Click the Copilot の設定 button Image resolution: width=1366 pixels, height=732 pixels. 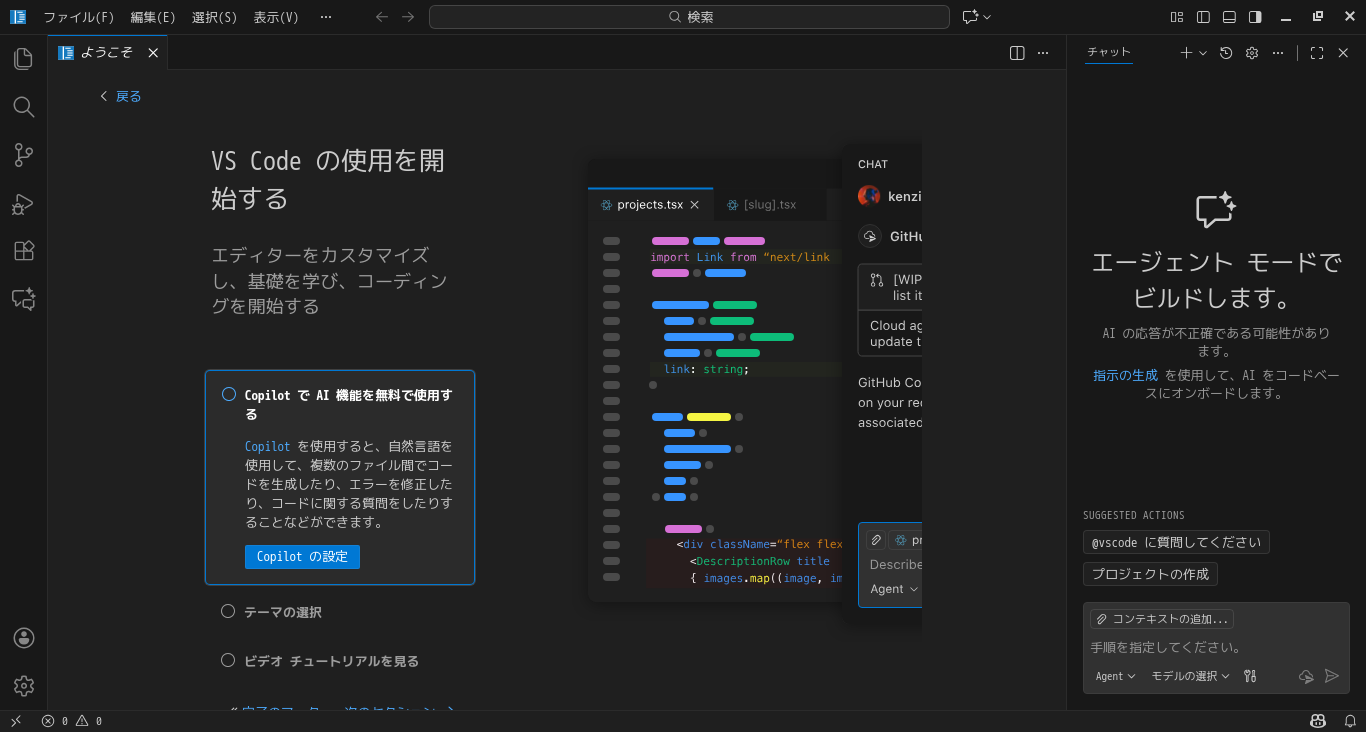302,557
